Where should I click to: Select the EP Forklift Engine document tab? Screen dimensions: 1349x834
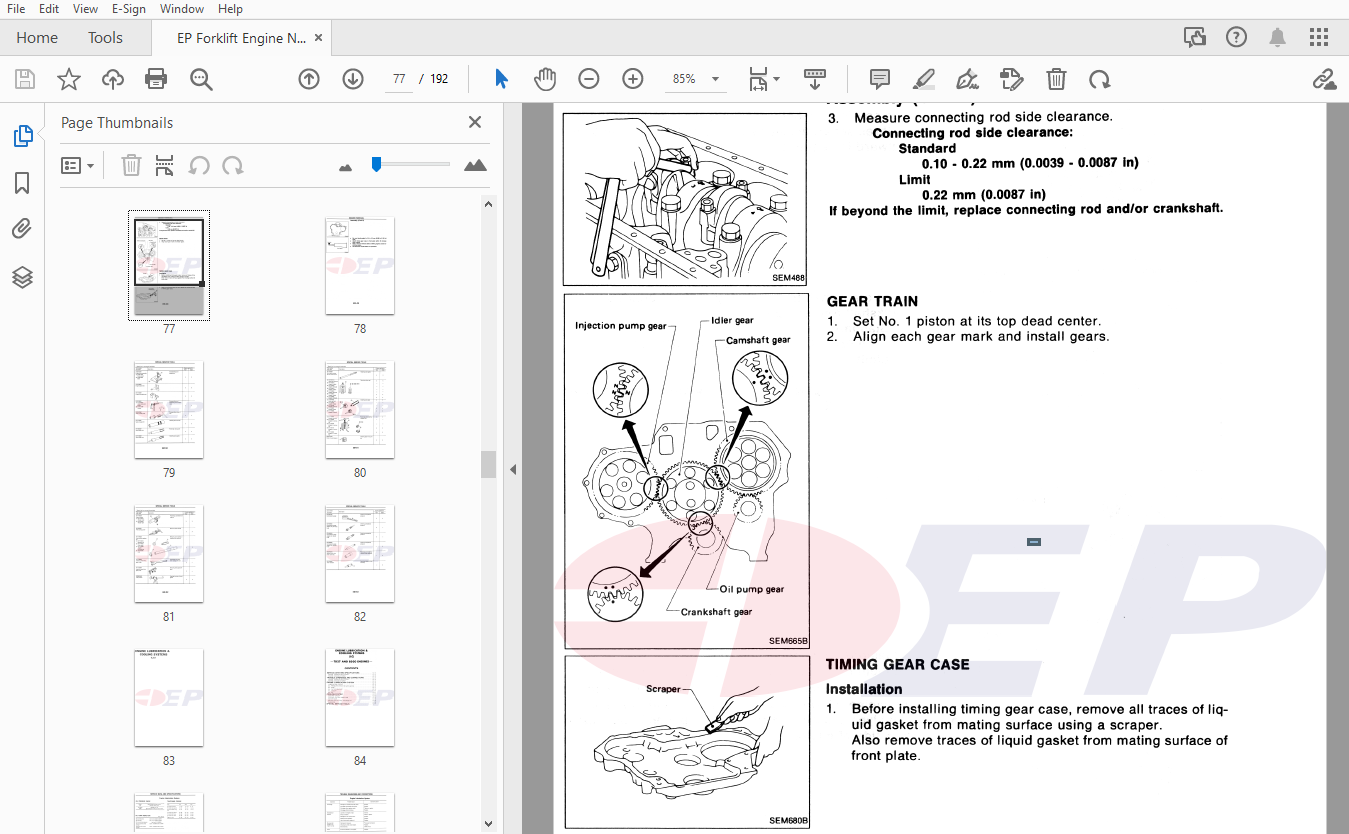(241, 38)
